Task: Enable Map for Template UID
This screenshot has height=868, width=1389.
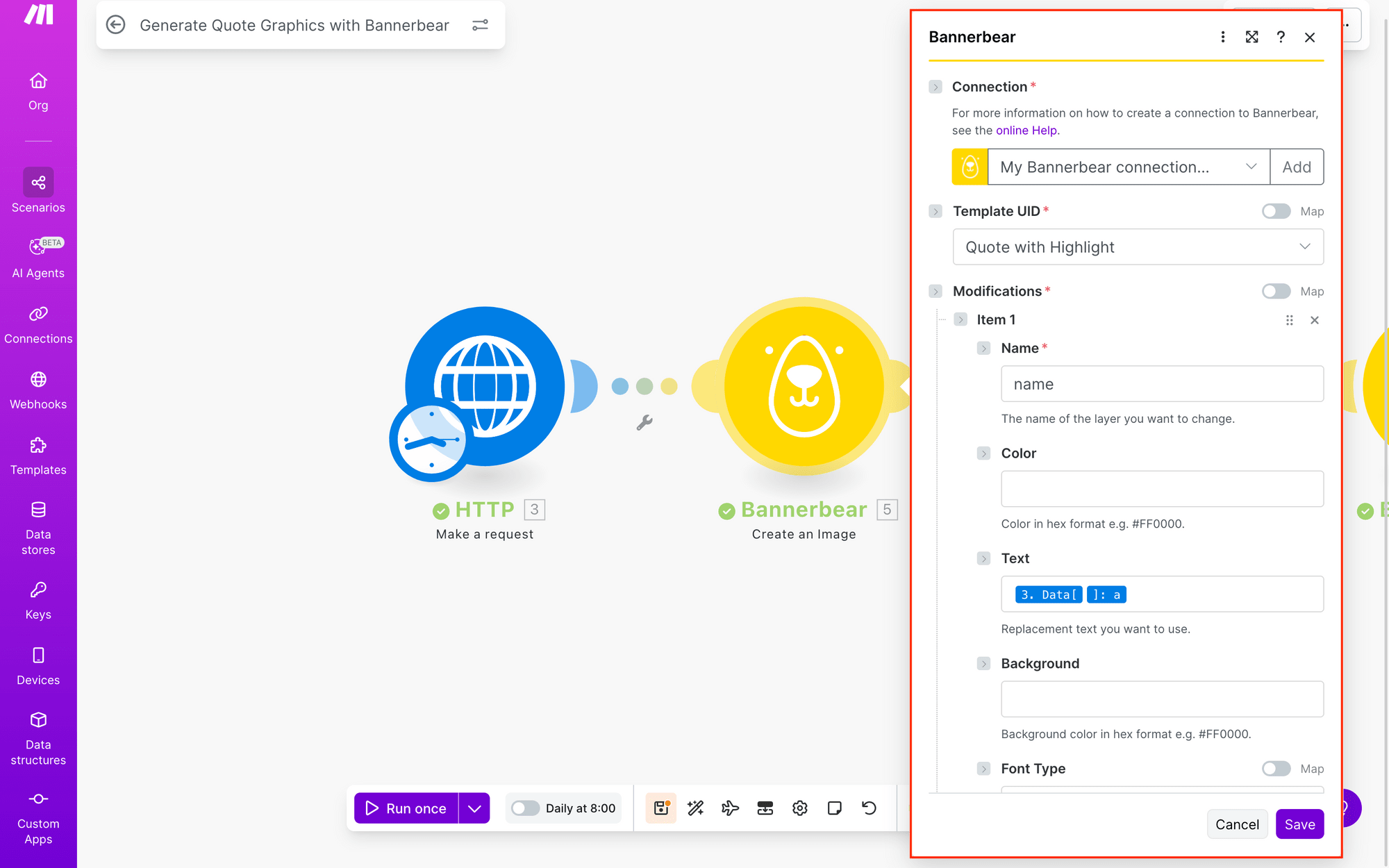Action: click(1276, 211)
